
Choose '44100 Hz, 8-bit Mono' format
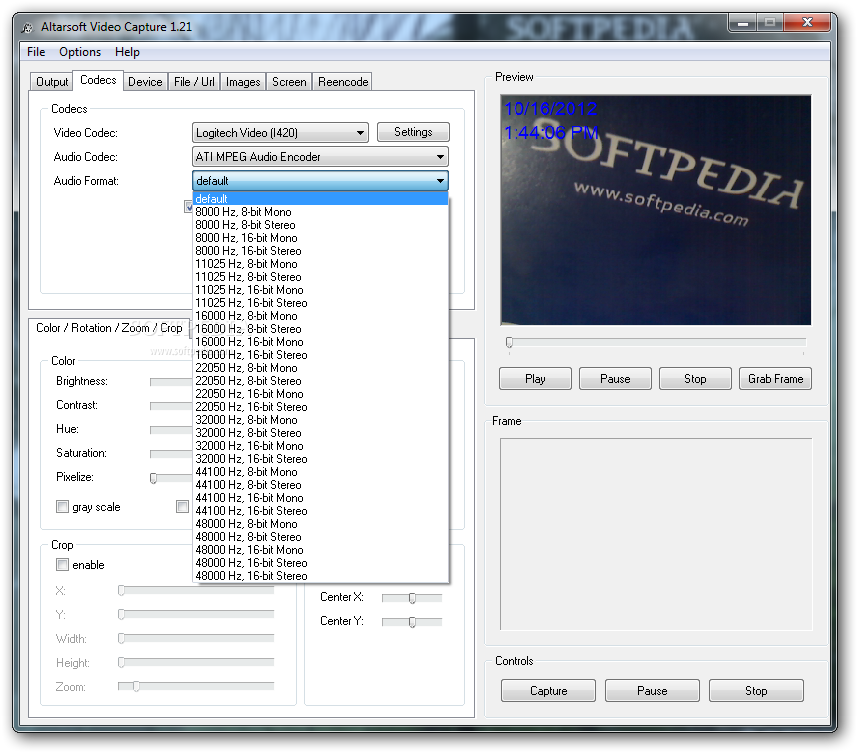coord(320,472)
